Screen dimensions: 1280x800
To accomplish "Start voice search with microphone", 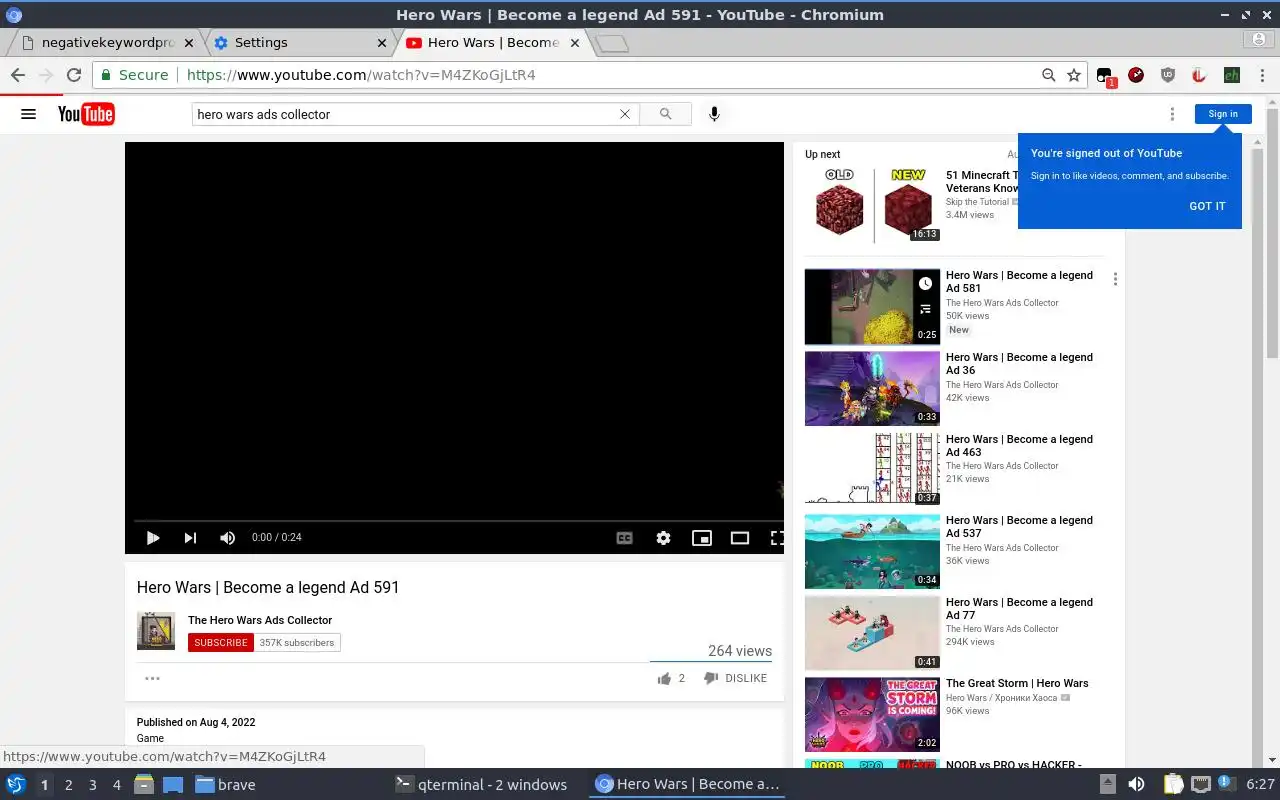I will (x=714, y=114).
